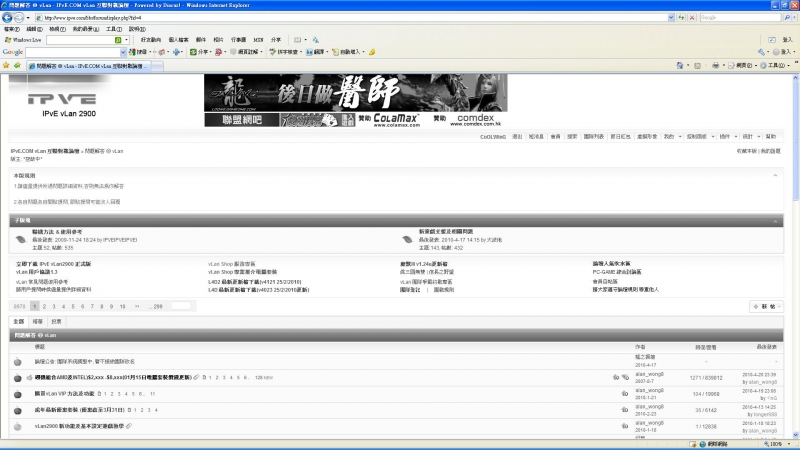The image size is (800, 450).
Task: Open the 編輯 (Edit) menu
Action: (x=34, y=29)
